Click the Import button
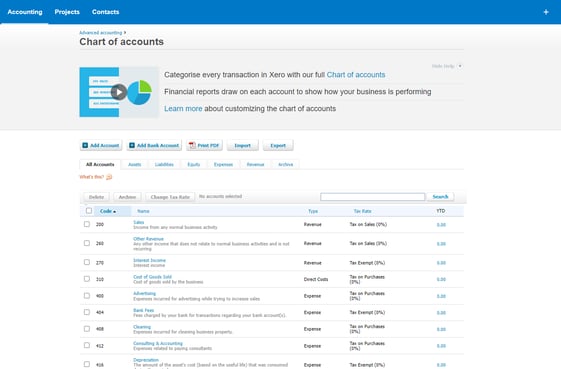 [x=242, y=145]
